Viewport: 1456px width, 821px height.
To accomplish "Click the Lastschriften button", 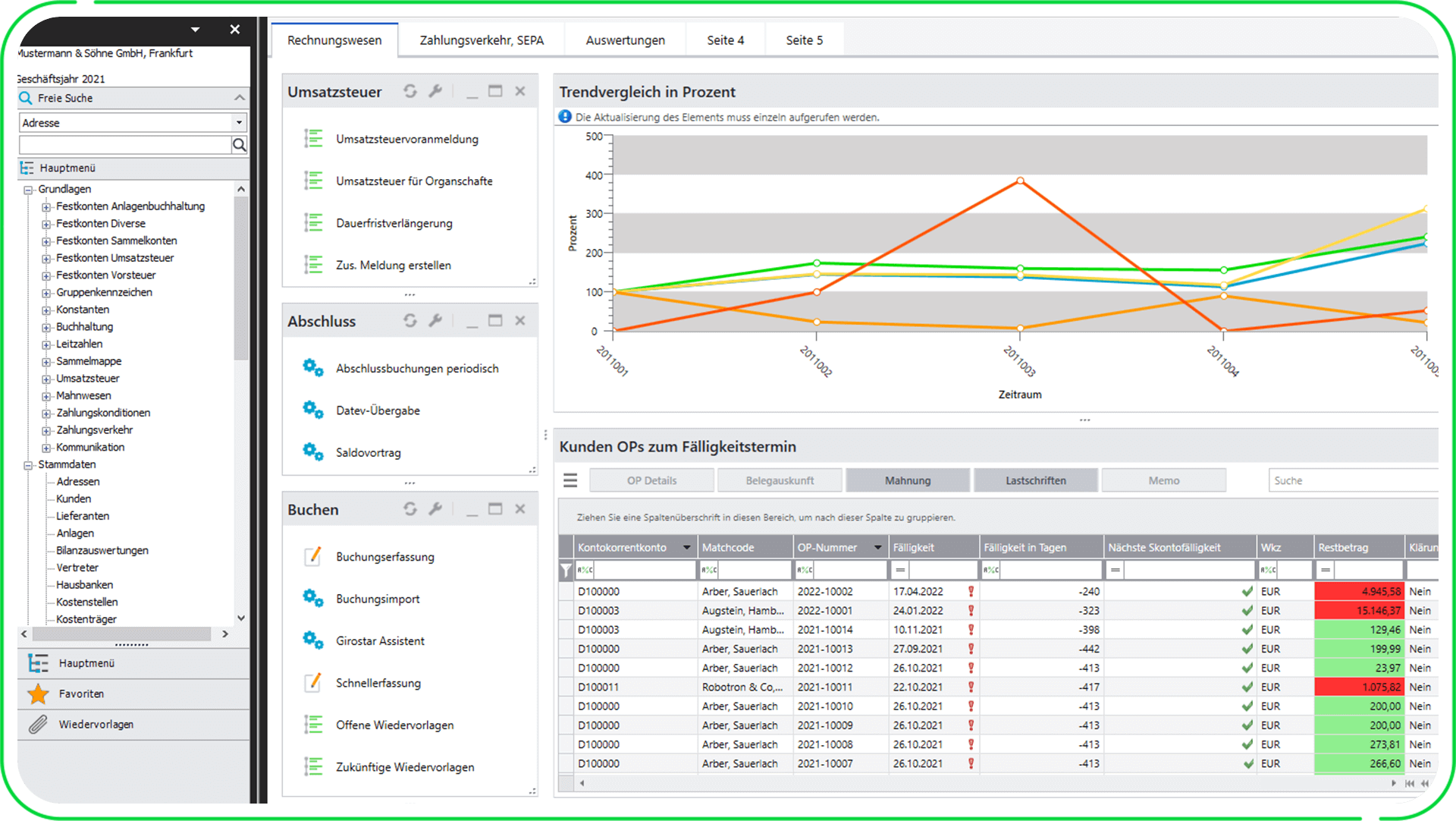I will click(x=1036, y=480).
